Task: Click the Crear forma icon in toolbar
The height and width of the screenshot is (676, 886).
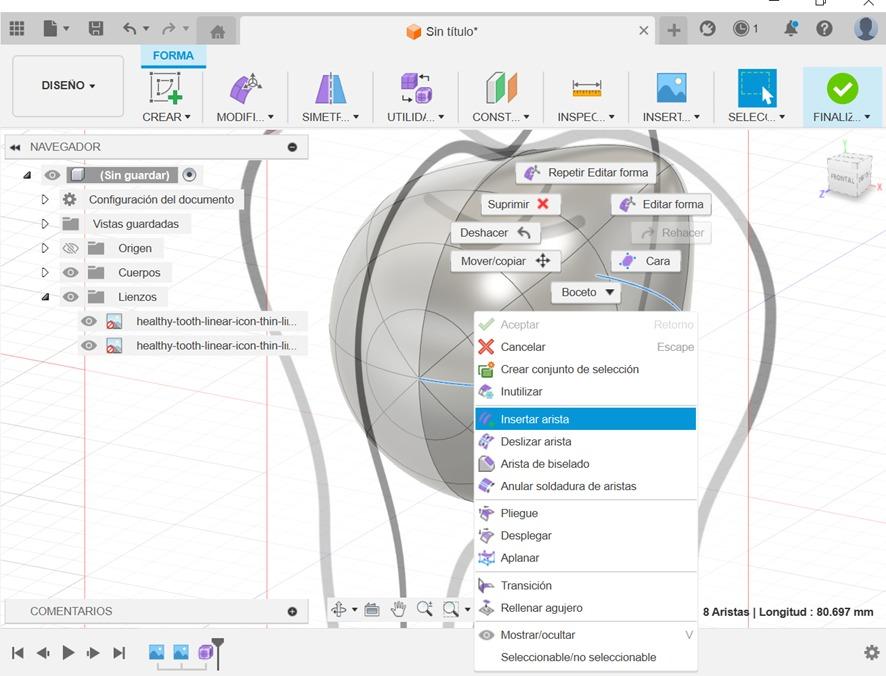Action: click(166, 88)
